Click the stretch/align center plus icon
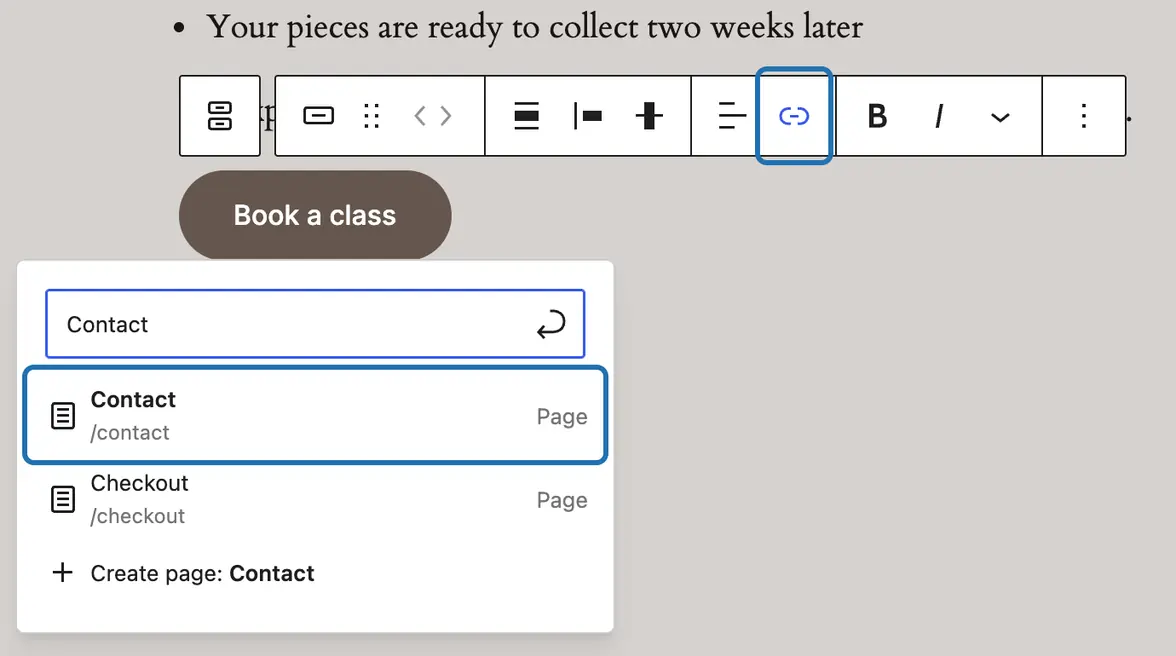This screenshot has width=1176, height=656. (x=649, y=115)
